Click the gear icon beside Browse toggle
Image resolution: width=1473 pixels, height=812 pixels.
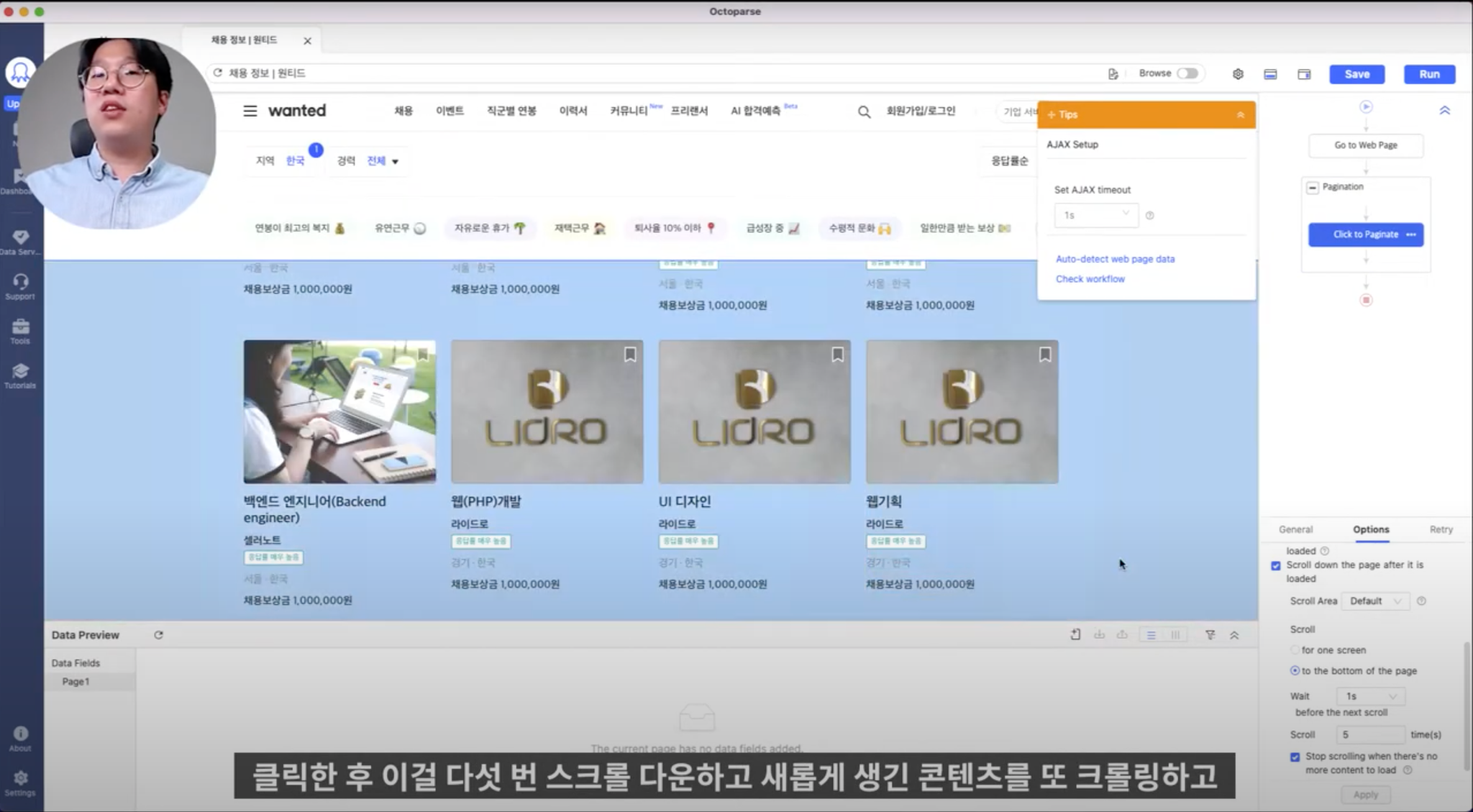(x=1238, y=74)
